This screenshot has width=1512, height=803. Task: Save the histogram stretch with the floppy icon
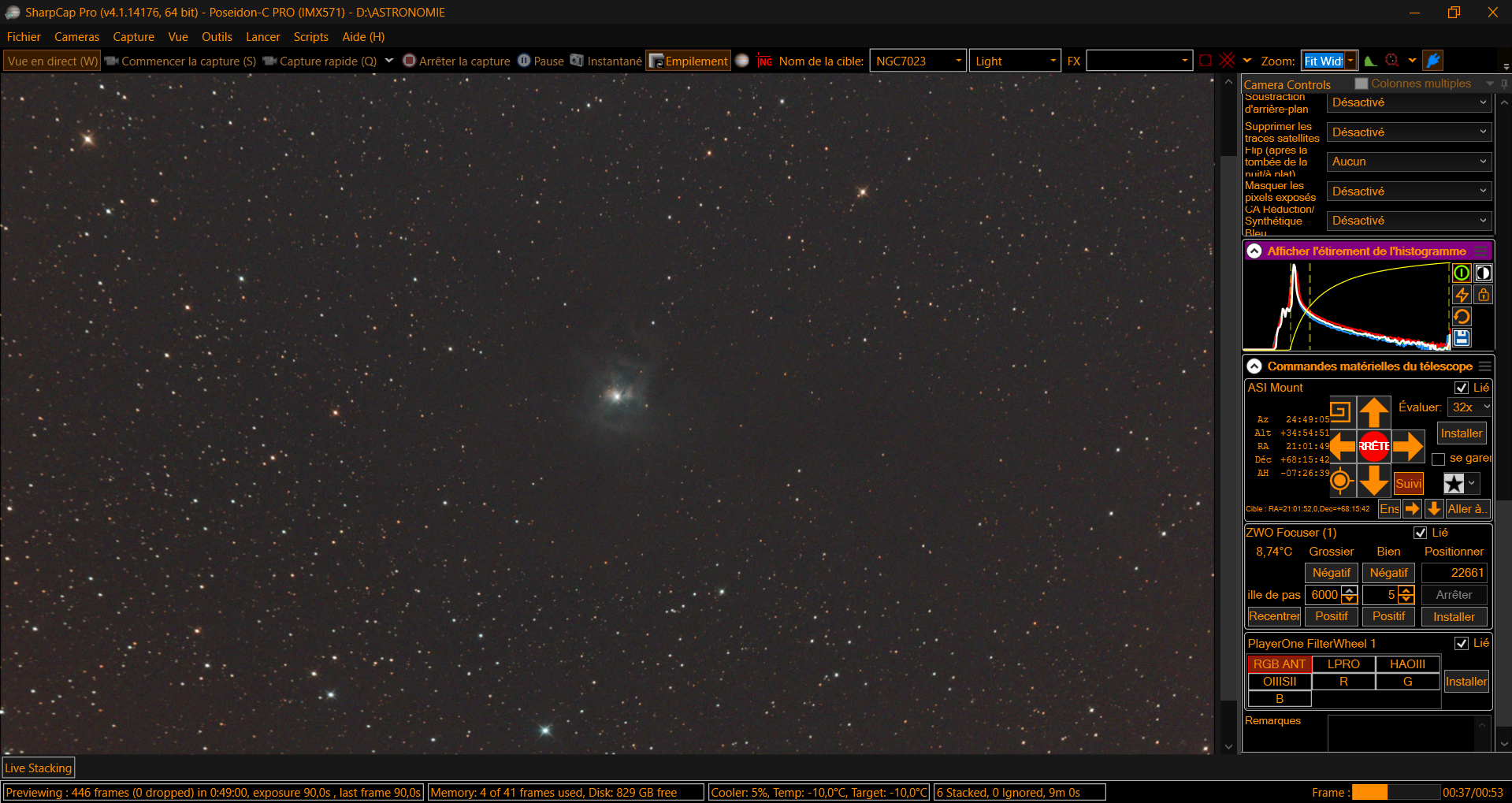click(x=1462, y=338)
